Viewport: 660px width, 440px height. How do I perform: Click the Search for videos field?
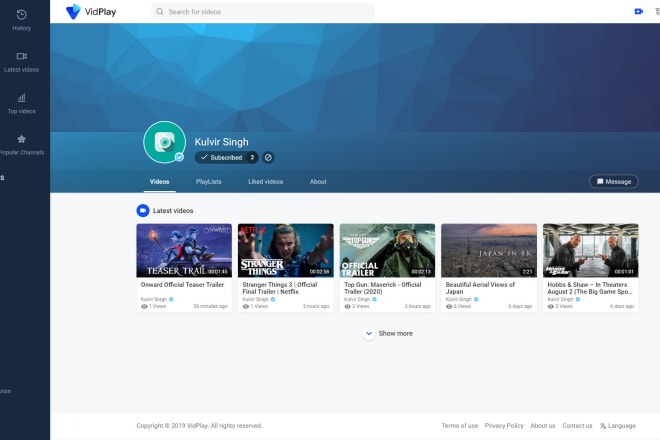point(263,12)
